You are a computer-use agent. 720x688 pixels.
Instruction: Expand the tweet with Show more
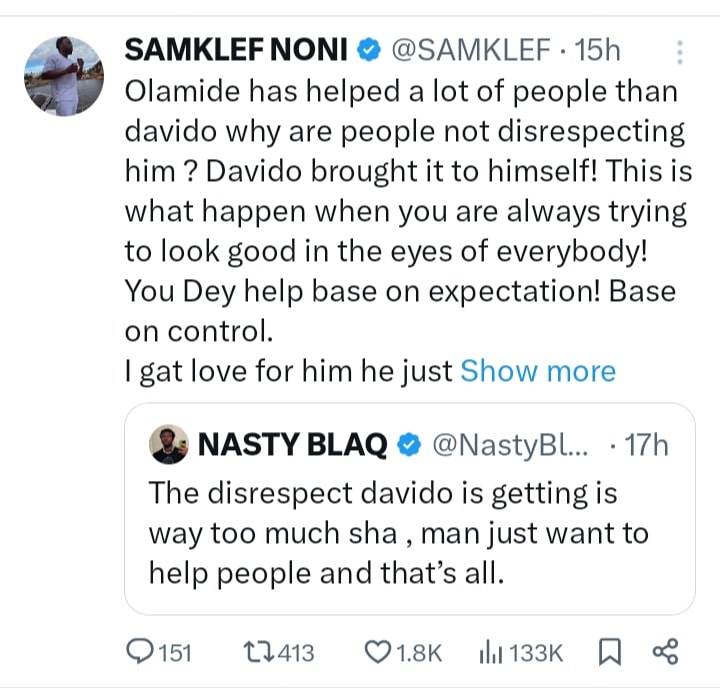[x=537, y=371]
